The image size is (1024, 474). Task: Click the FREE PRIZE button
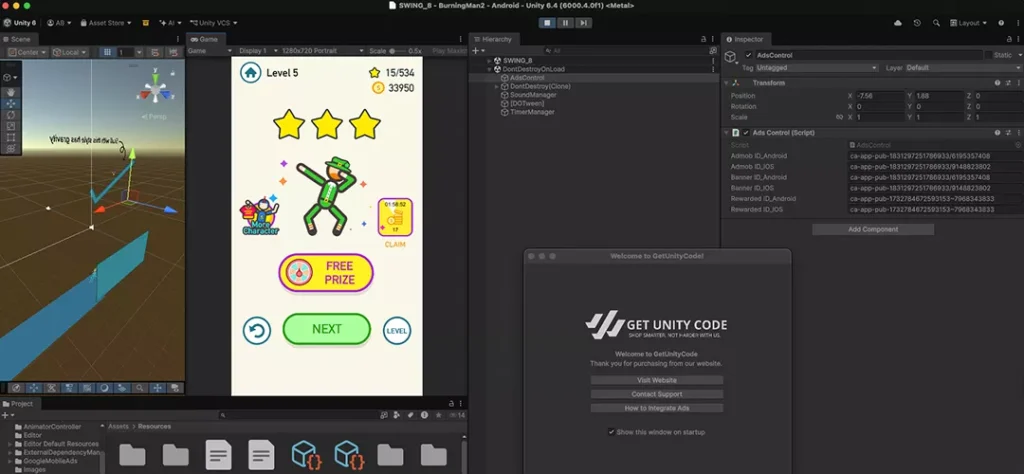point(326,273)
